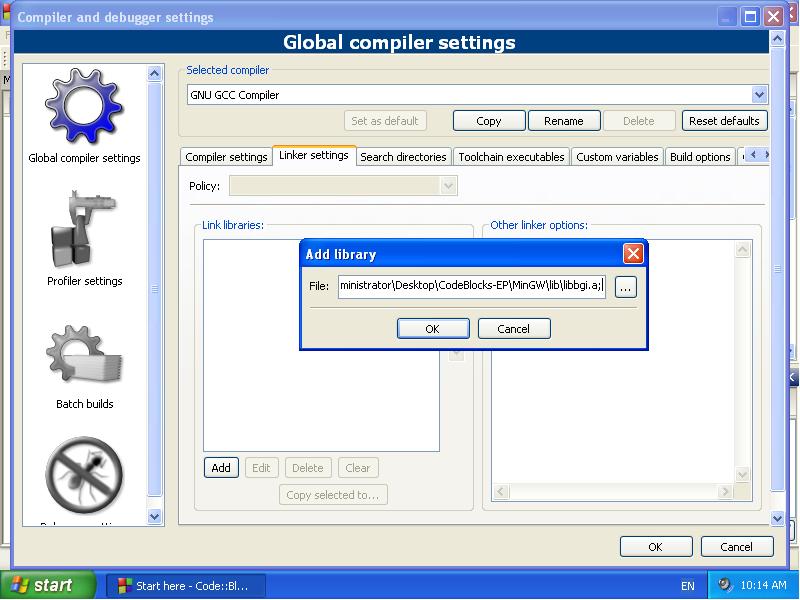
Task: Switch to the Compiler settings tab
Action: pyautogui.click(x=226, y=157)
